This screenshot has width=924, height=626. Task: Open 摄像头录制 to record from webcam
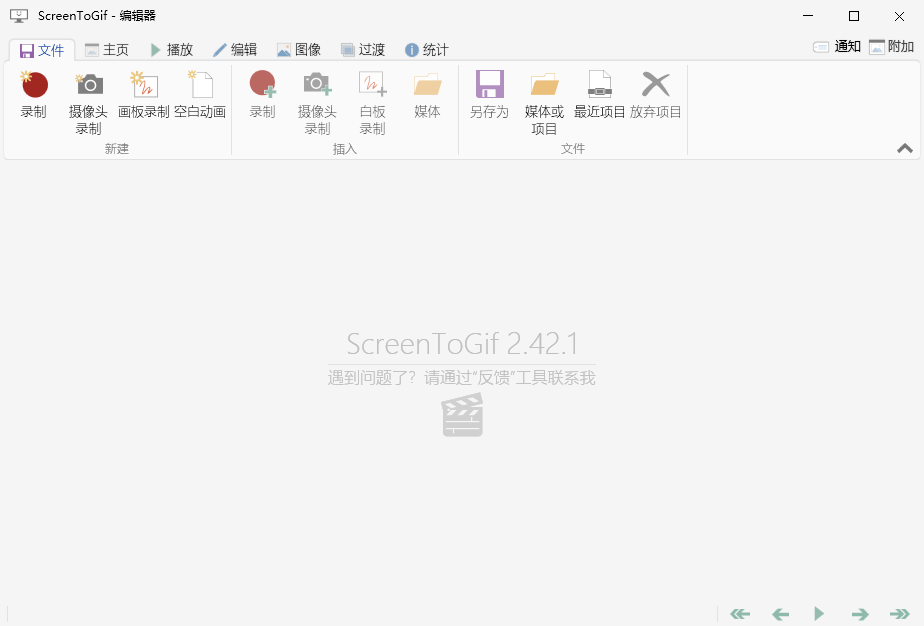click(x=88, y=98)
